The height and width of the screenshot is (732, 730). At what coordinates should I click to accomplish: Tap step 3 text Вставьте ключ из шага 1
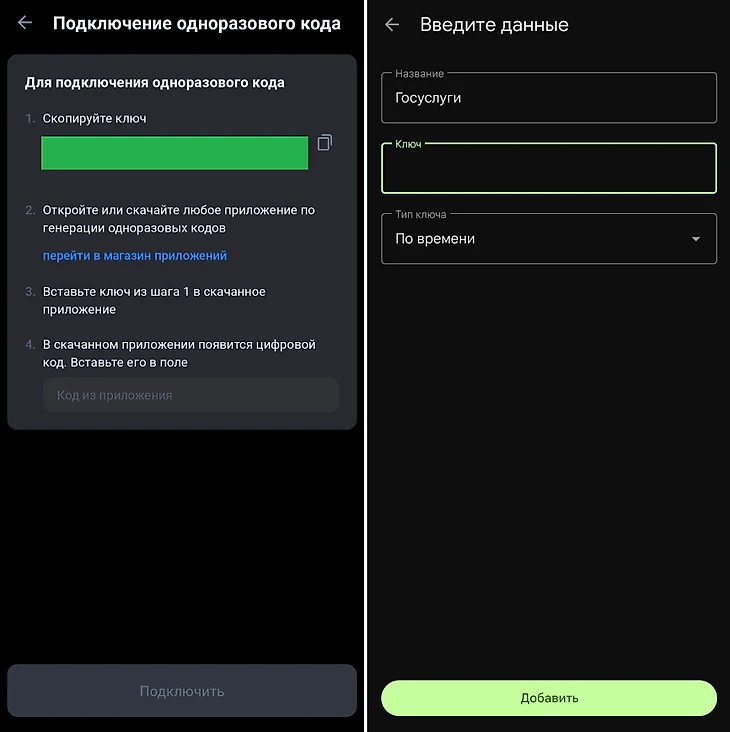click(154, 300)
